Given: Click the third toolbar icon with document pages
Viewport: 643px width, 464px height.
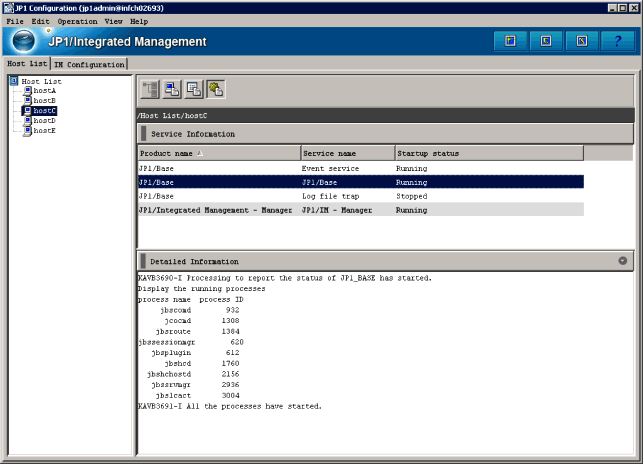Looking at the screenshot, I should click(194, 90).
